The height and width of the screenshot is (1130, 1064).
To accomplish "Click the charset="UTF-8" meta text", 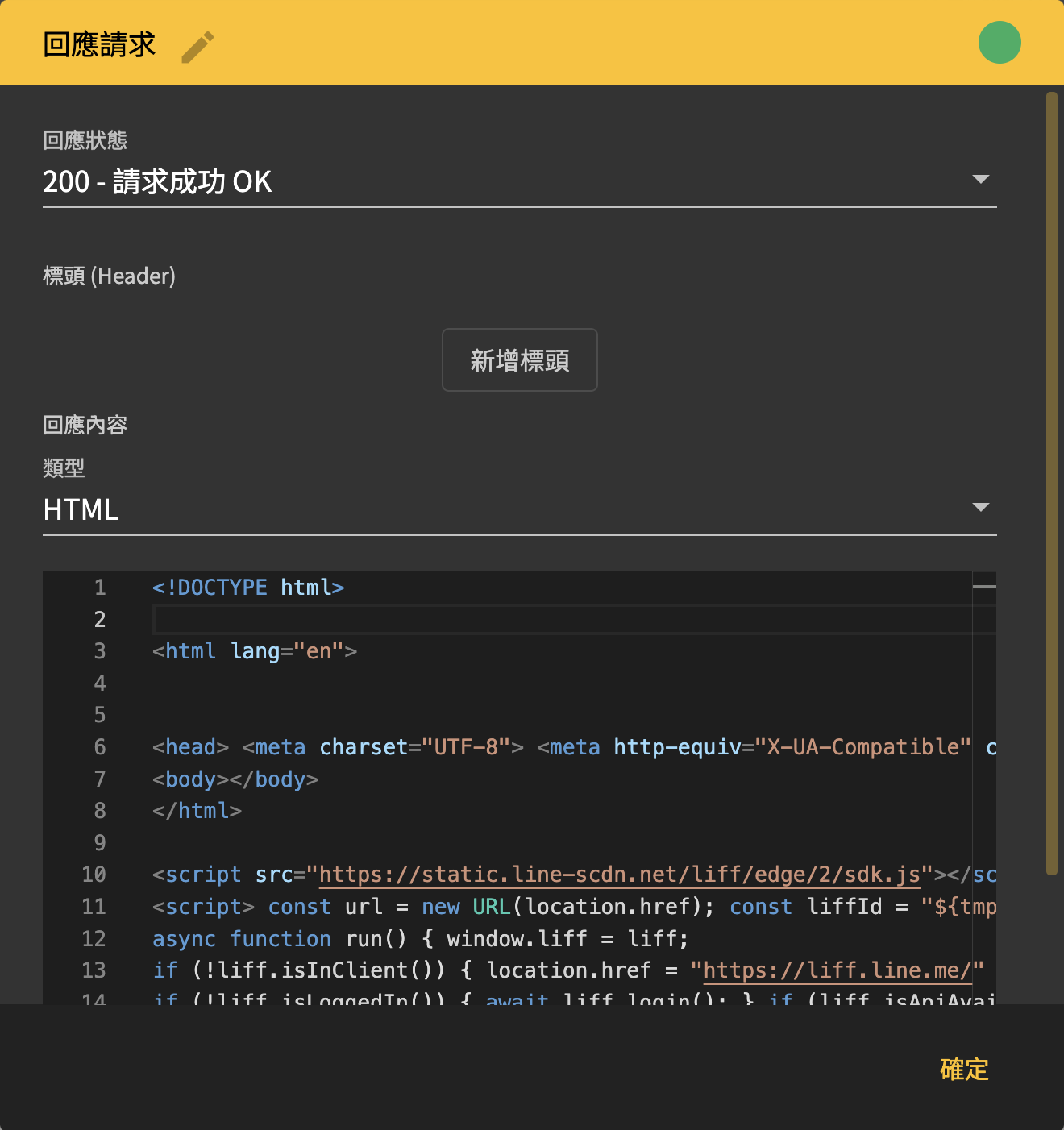I will (x=415, y=747).
